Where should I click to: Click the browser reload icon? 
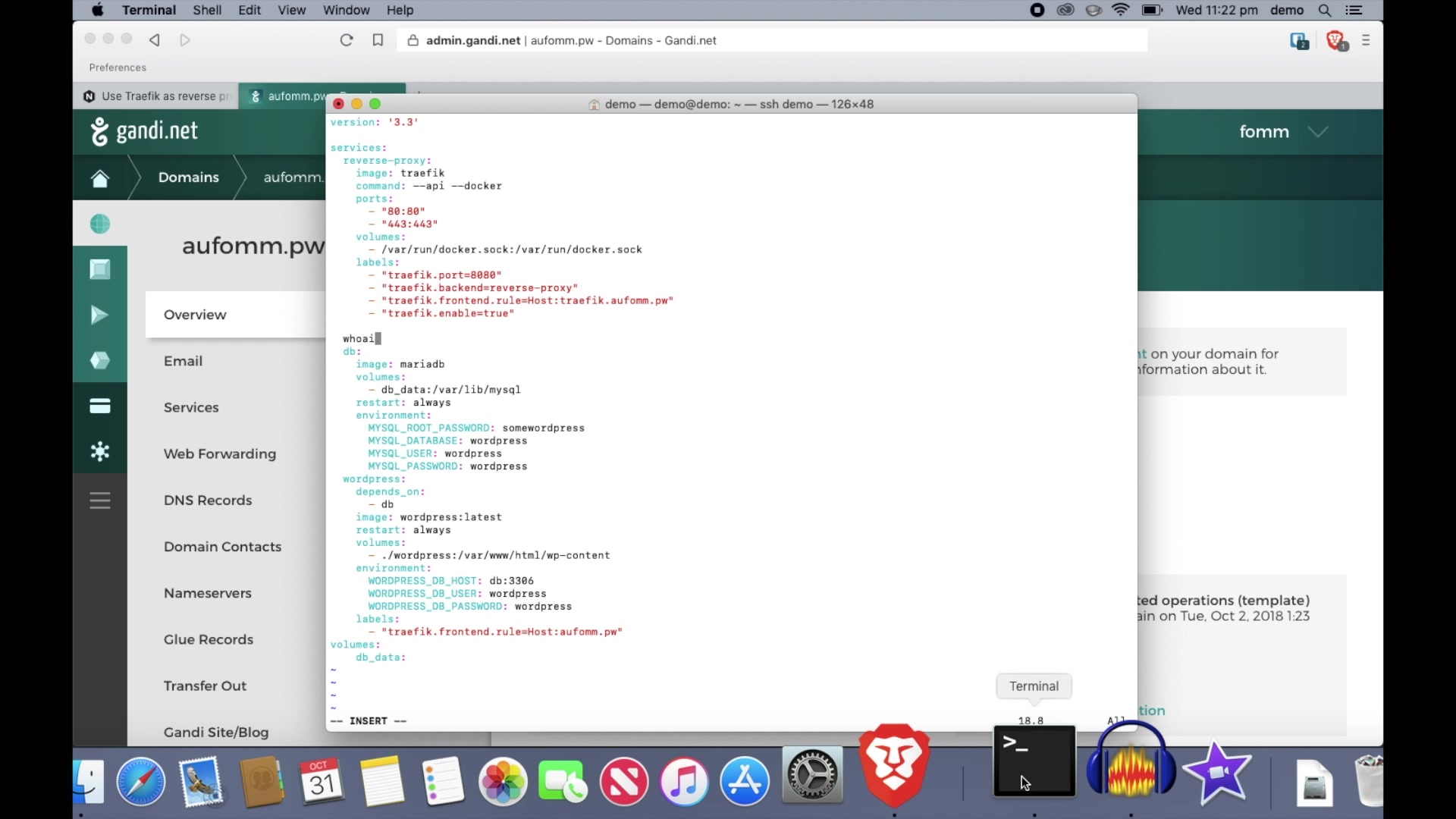tap(347, 40)
